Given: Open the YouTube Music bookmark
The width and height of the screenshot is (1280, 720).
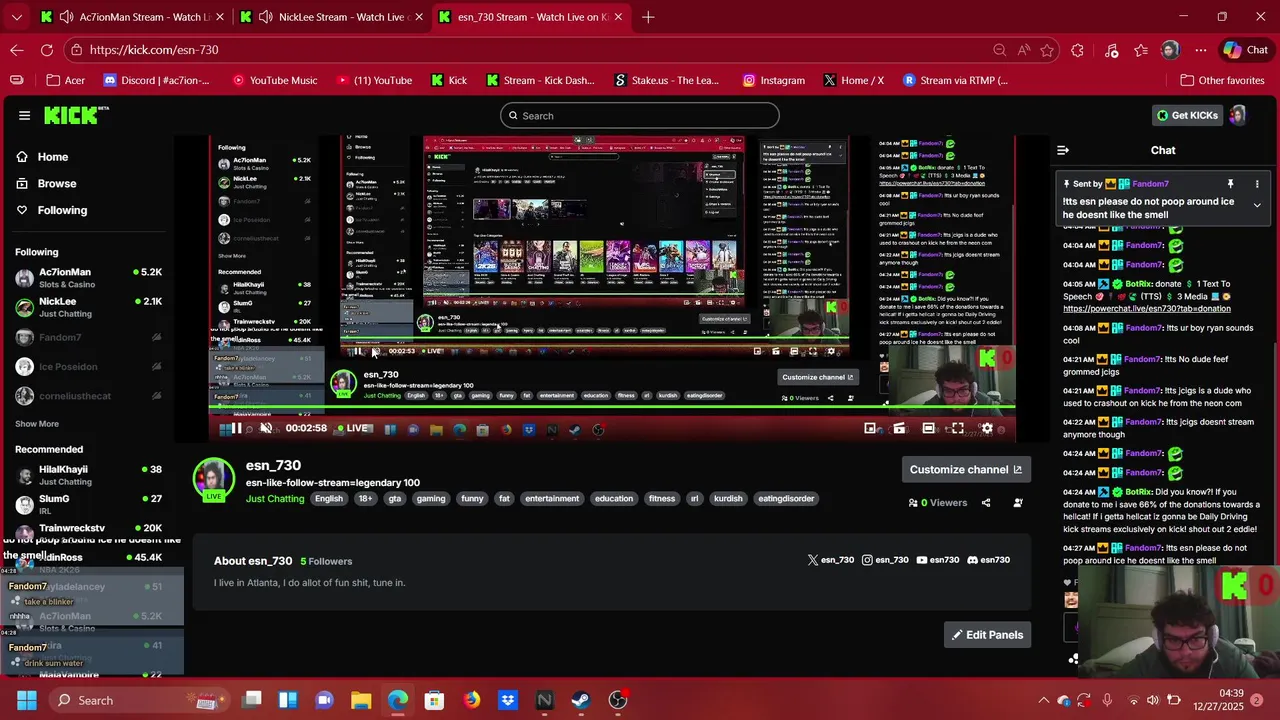Looking at the screenshot, I should click(274, 80).
